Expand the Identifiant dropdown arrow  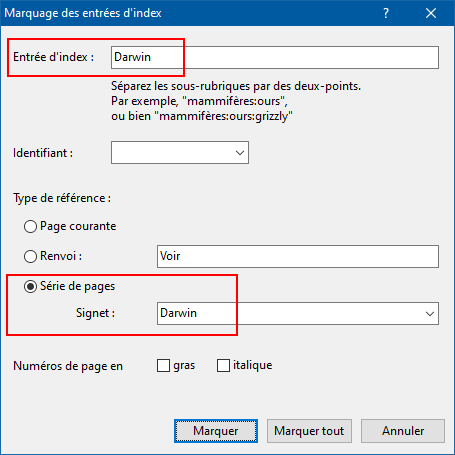tap(240, 153)
